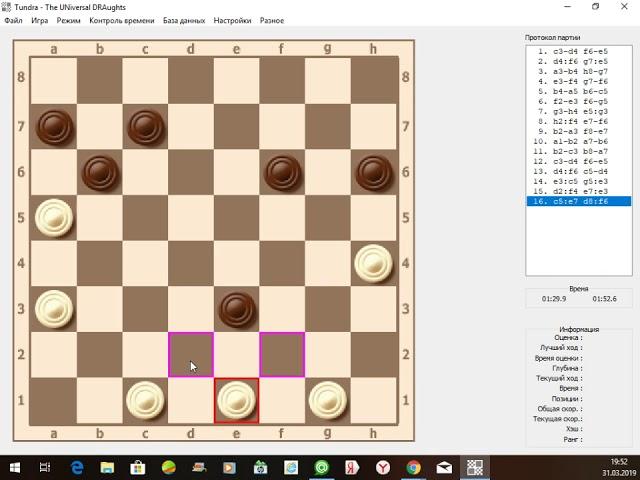This screenshot has height=480, width=640.
Task: Open the Файл menu
Action: point(13,20)
